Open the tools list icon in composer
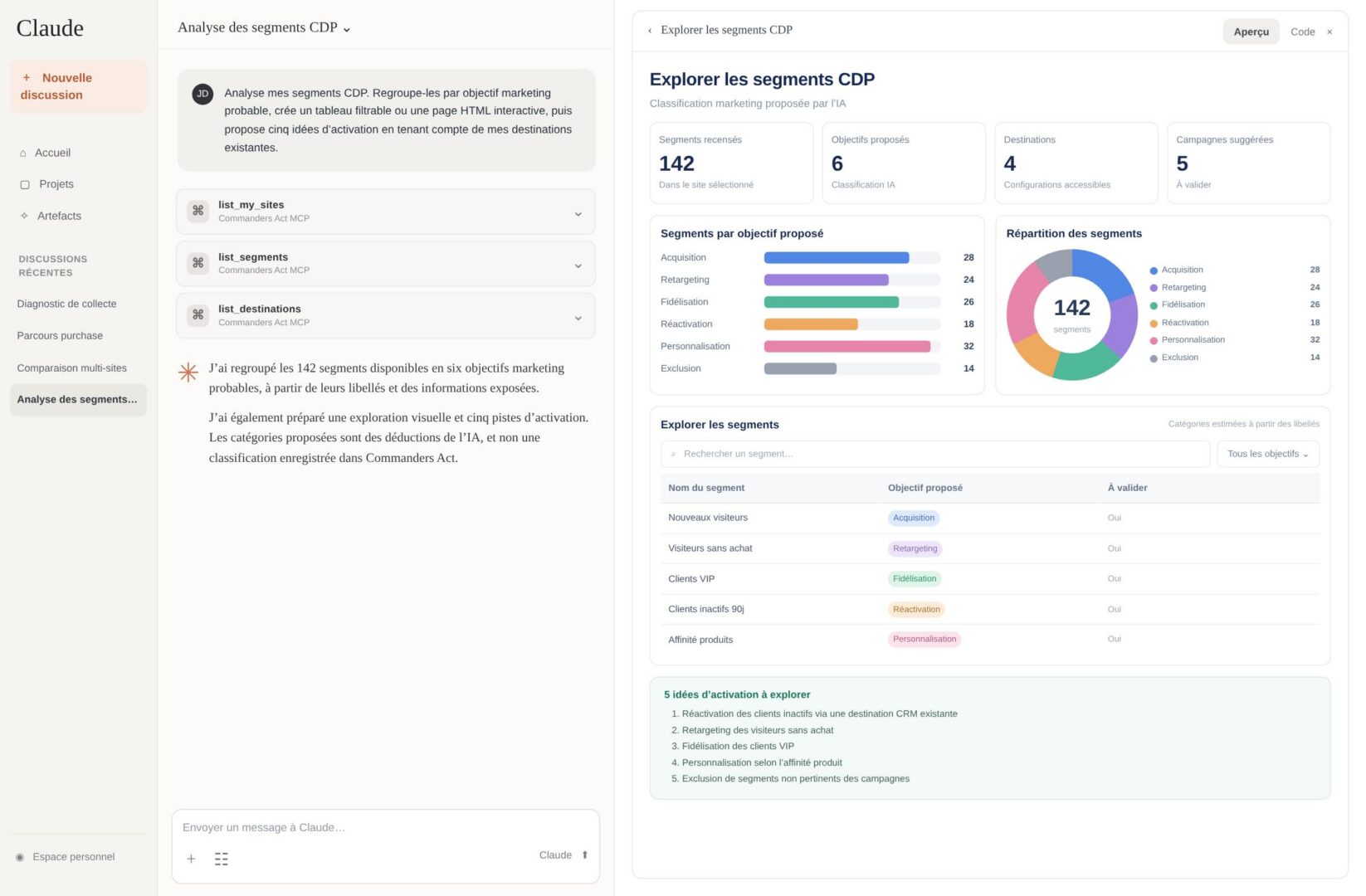 click(222, 859)
